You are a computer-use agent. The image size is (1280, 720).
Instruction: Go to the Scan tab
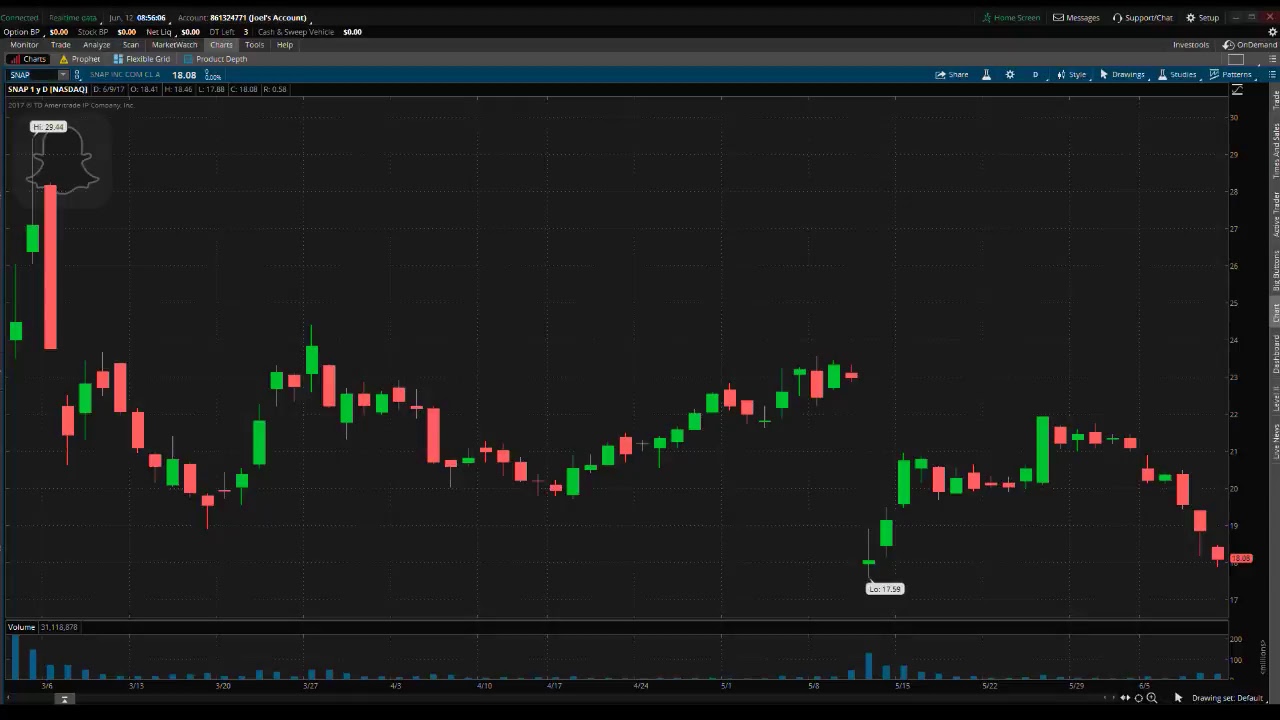tap(131, 45)
